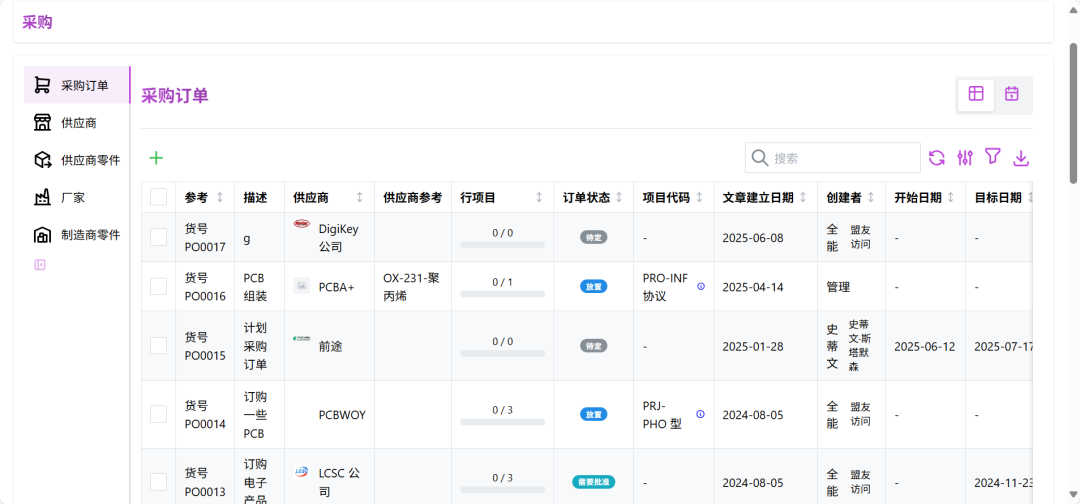Click the refresh data icon

[x=937, y=158]
